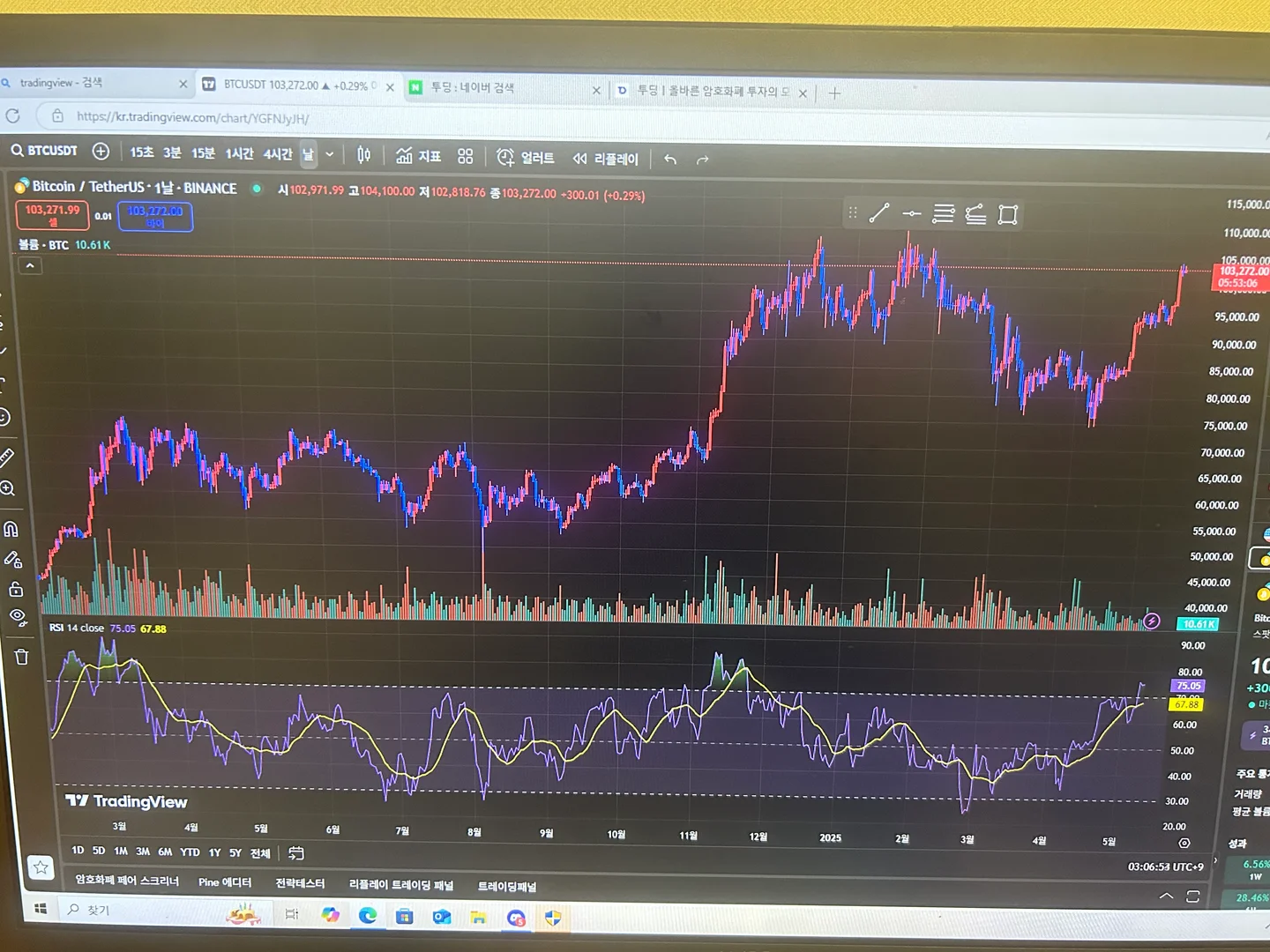Screen dimensions: 1270x952
Task: Open the 지표 indicators dialog
Action: tap(418, 156)
